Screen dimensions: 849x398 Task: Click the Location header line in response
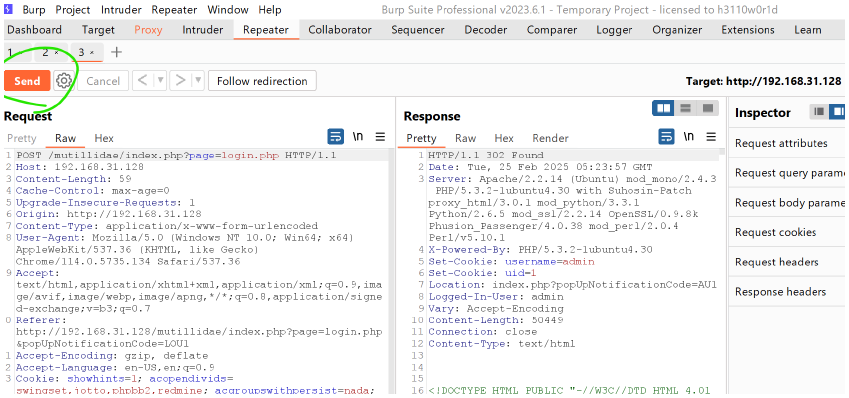(x=572, y=285)
